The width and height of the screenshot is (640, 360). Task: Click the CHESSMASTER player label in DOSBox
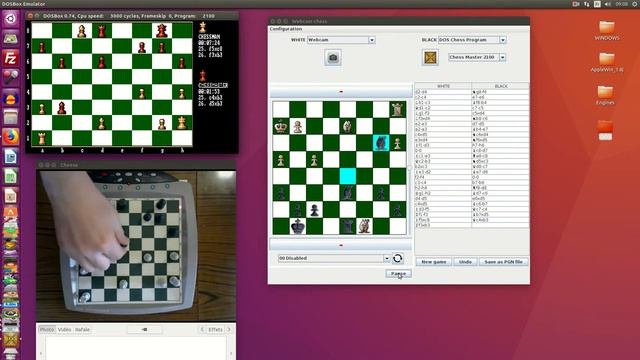(213, 85)
